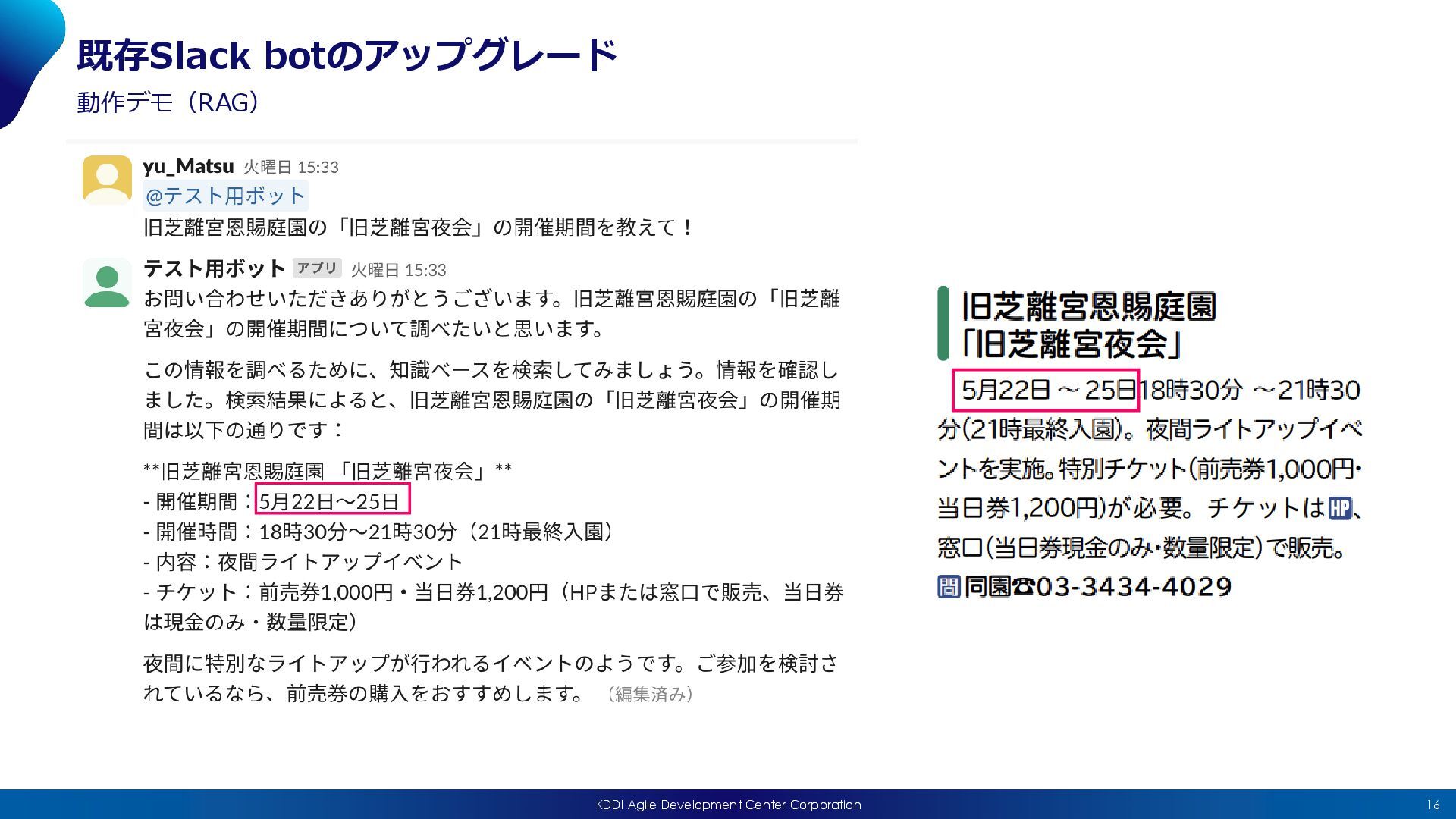Open the yu_Matsu username
This screenshot has height=819, width=1456.
(188, 166)
